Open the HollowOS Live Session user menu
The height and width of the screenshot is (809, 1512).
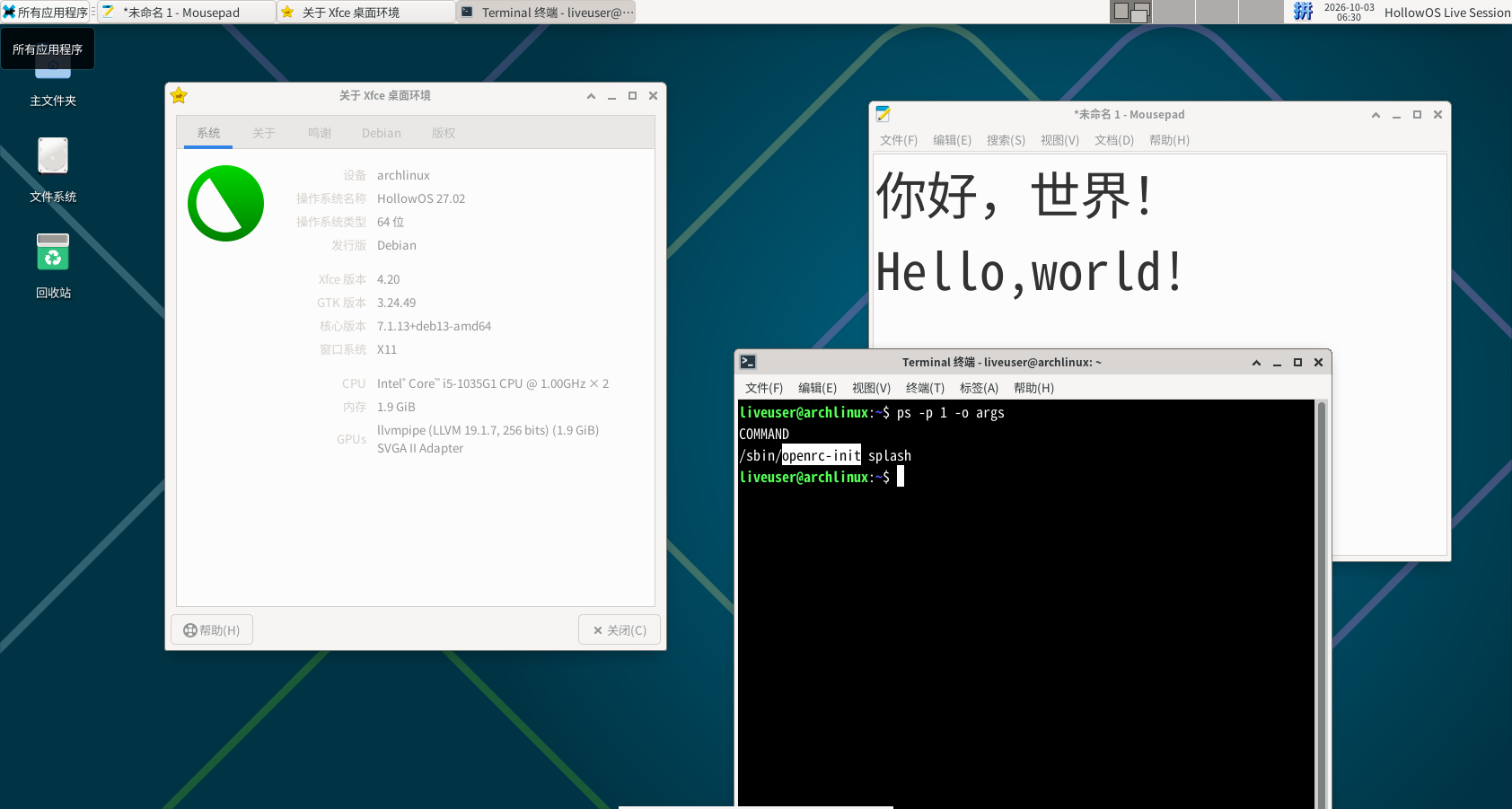[x=1446, y=12]
